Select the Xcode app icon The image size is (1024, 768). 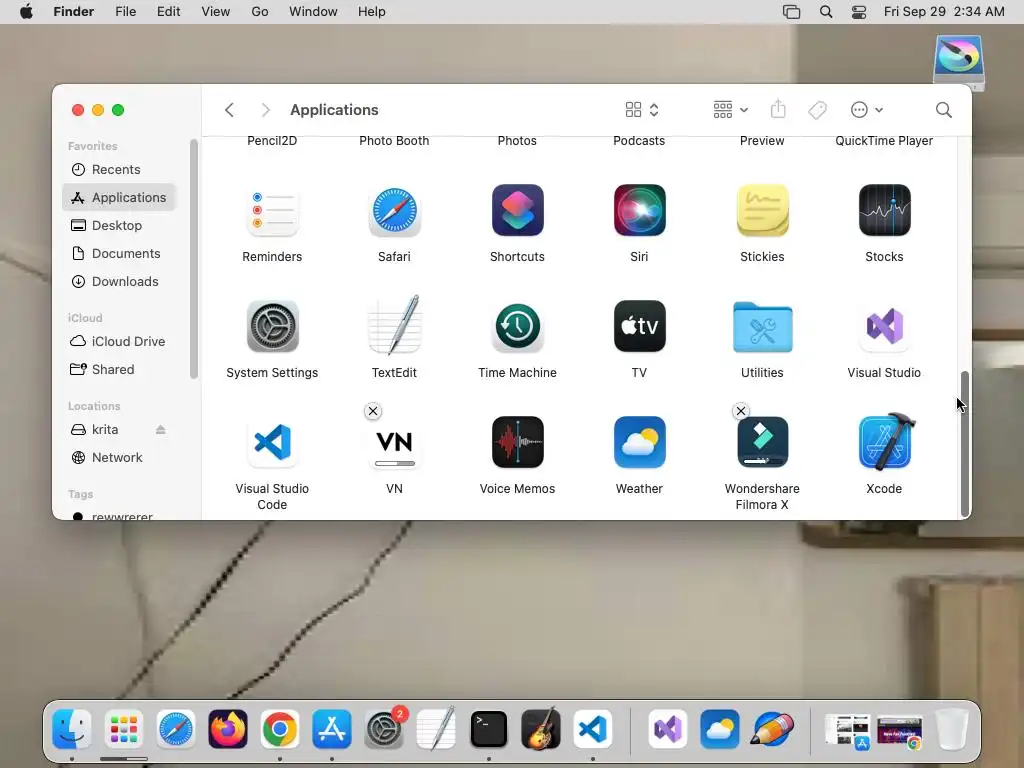point(884,441)
